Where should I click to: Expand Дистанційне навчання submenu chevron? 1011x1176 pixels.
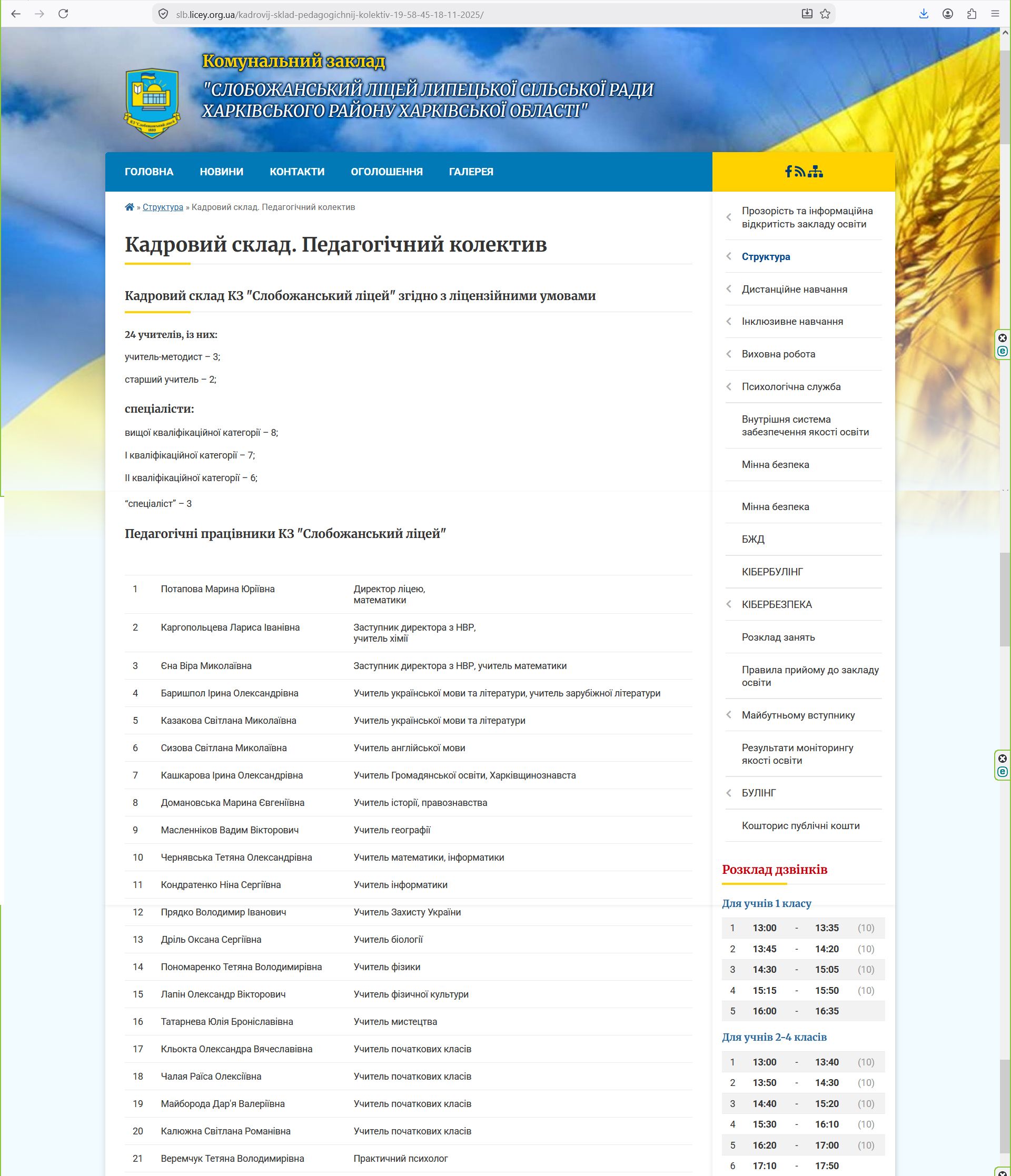click(x=729, y=289)
